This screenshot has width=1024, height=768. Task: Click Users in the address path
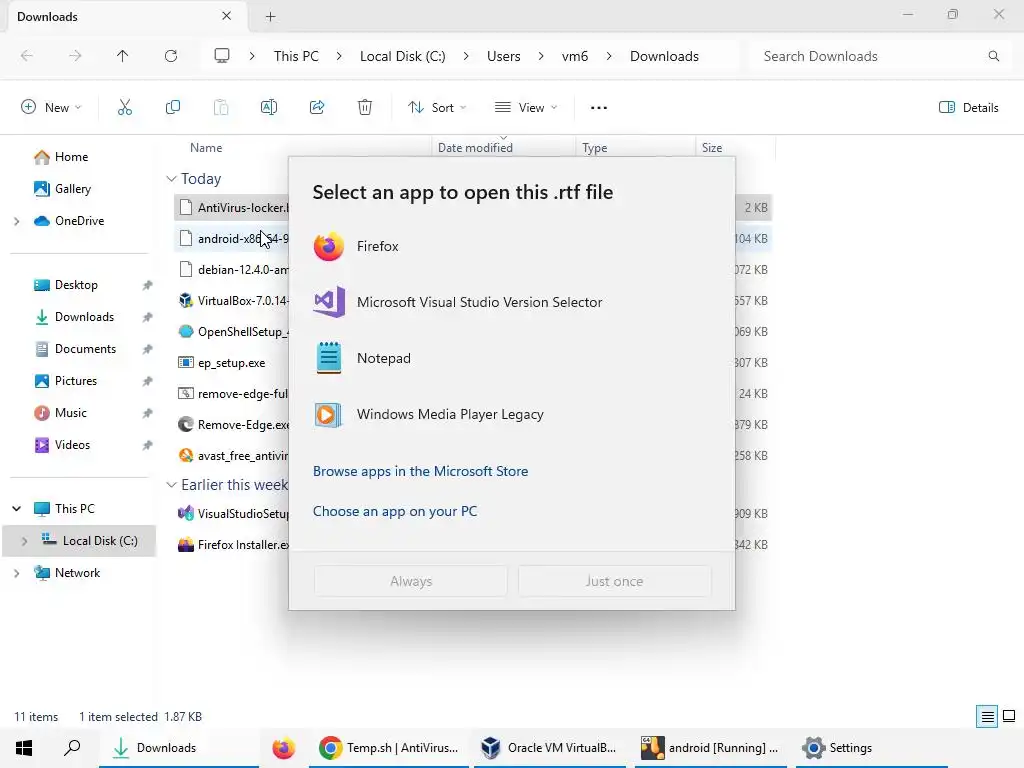coord(504,56)
